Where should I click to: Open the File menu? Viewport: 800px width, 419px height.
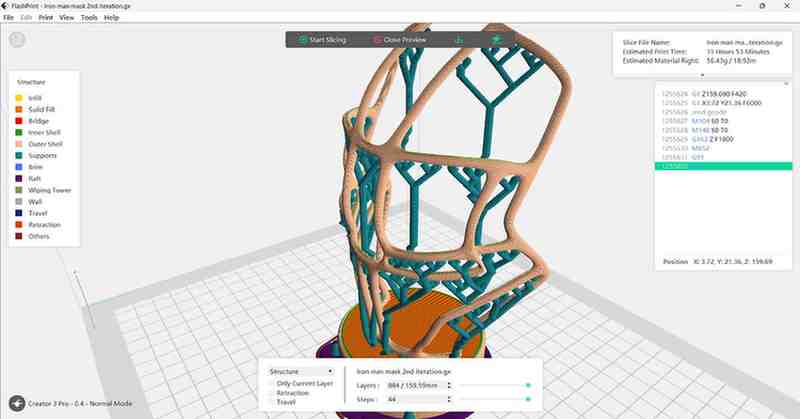coord(8,17)
